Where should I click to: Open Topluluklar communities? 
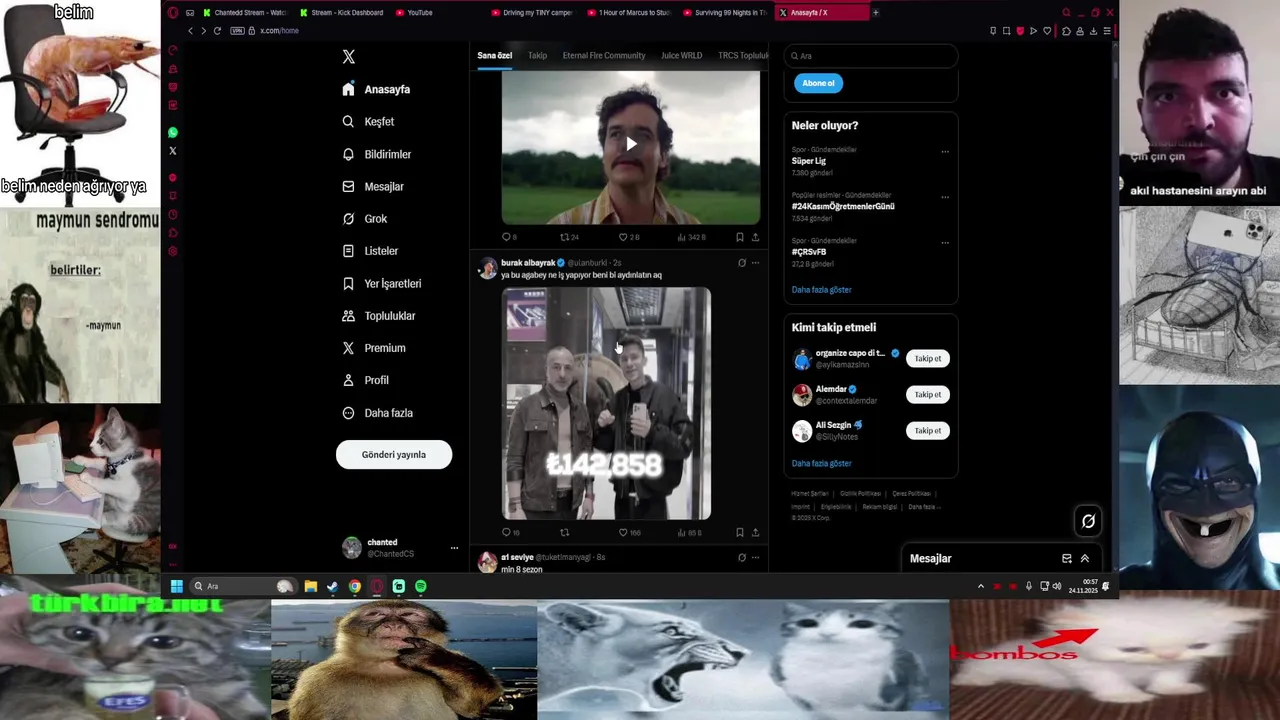(x=378, y=315)
